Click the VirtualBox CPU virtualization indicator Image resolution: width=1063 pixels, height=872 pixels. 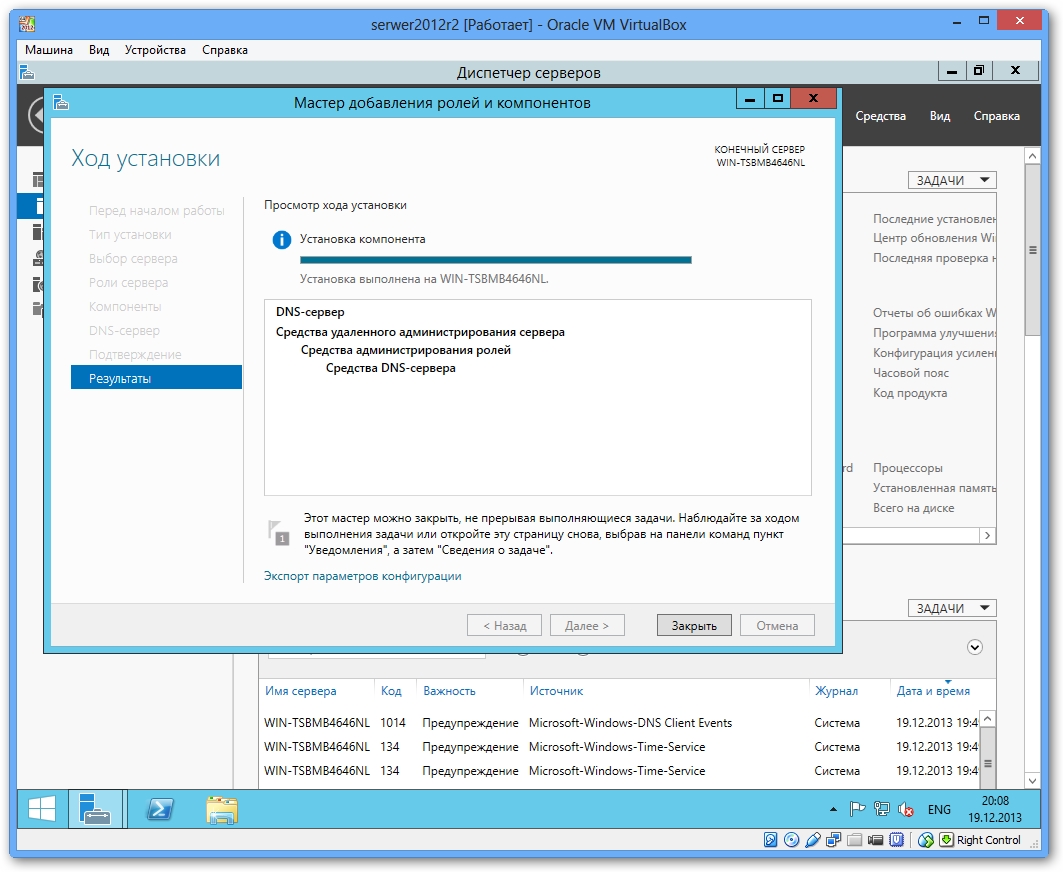coord(896,840)
